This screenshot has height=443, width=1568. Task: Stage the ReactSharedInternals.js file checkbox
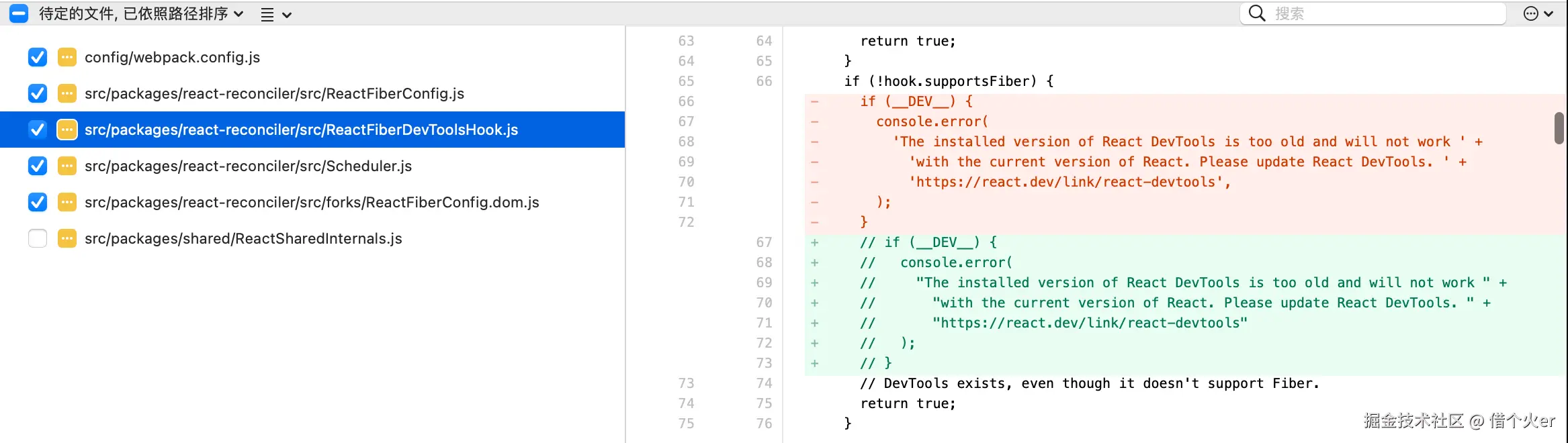click(38, 239)
